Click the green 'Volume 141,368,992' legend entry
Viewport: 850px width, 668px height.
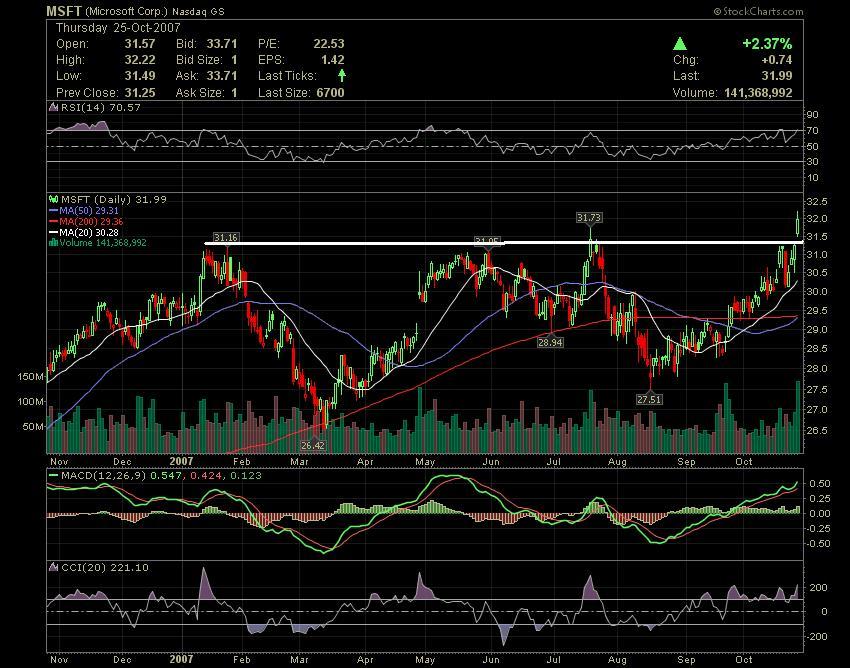point(103,243)
